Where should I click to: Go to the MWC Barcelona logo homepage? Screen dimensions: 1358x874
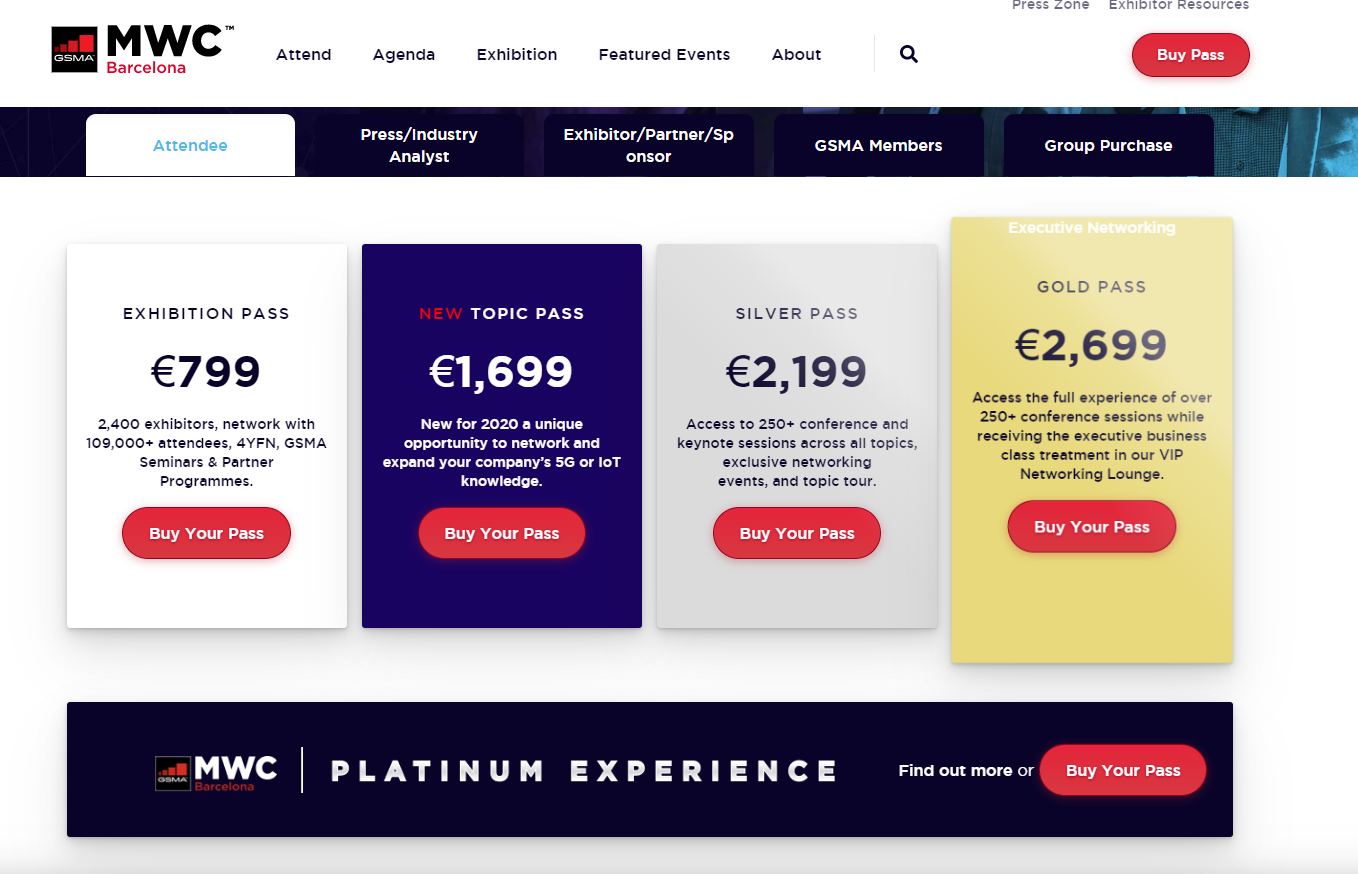click(x=143, y=50)
